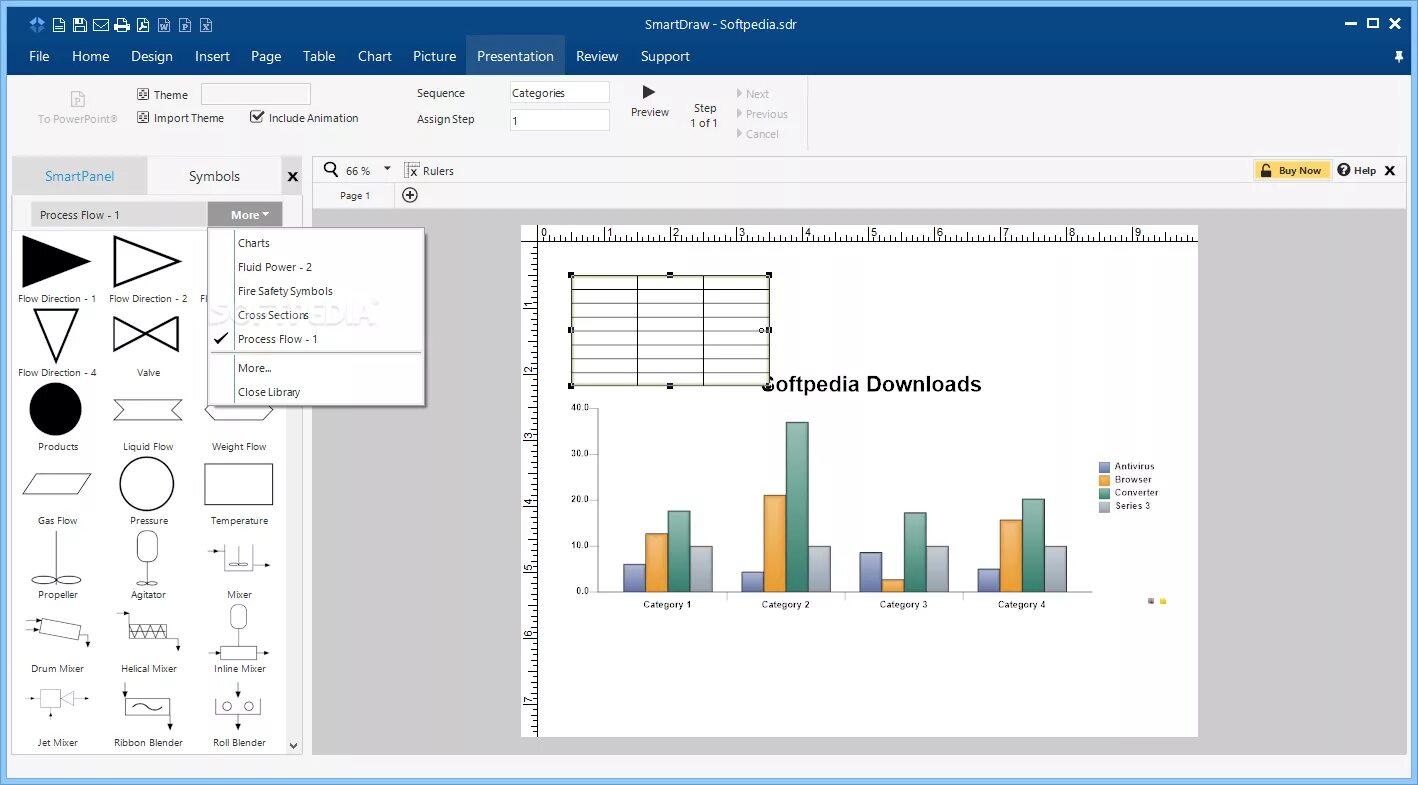Image resolution: width=1418 pixels, height=785 pixels.
Task: Select the Page 1 tab
Action: click(x=355, y=196)
